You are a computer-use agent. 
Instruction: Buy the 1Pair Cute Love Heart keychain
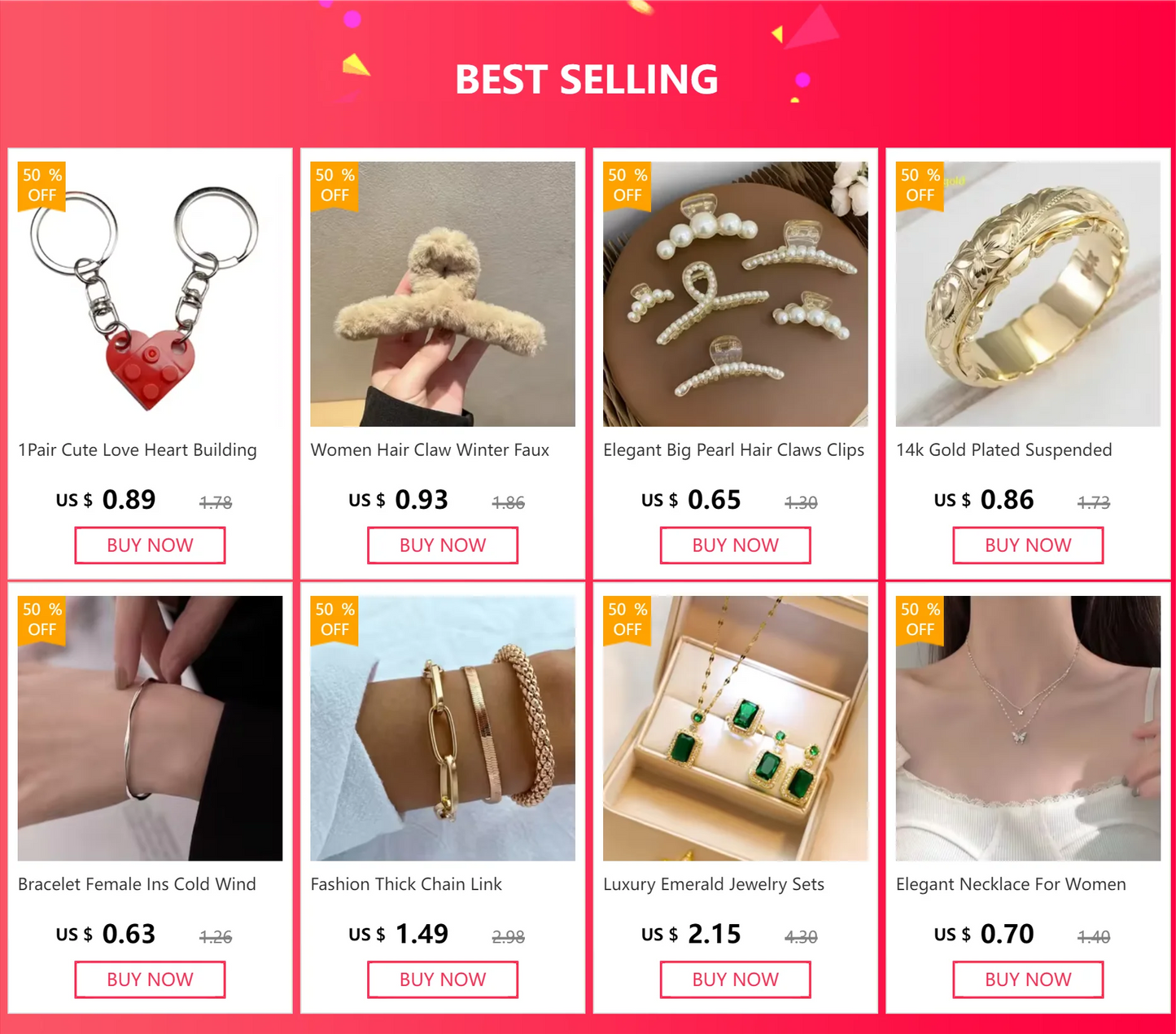(150, 545)
